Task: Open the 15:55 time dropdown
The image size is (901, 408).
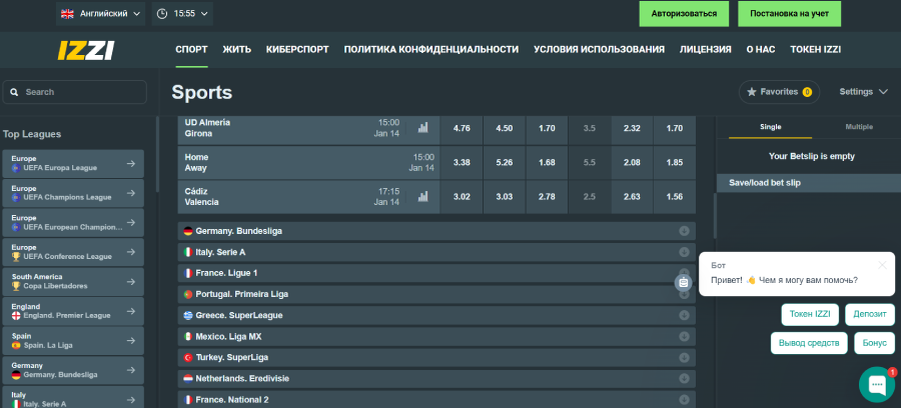Action: (x=182, y=13)
